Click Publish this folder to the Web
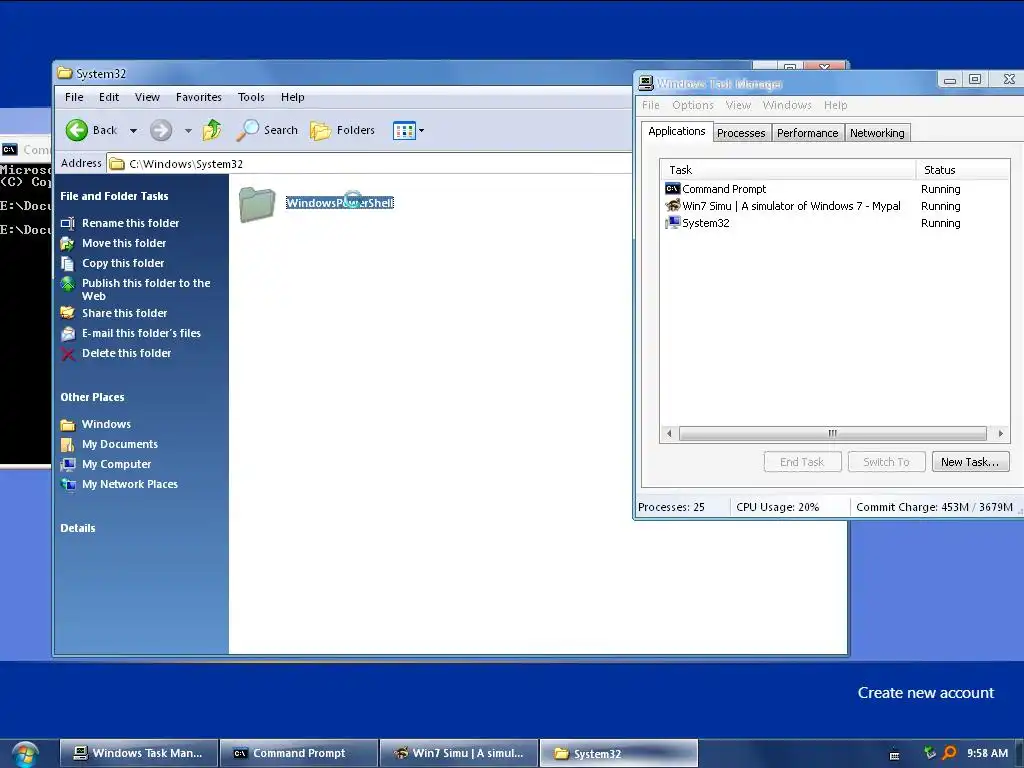Image resolution: width=1024 pixels, height=768 pixels. (x=146, y=289)
